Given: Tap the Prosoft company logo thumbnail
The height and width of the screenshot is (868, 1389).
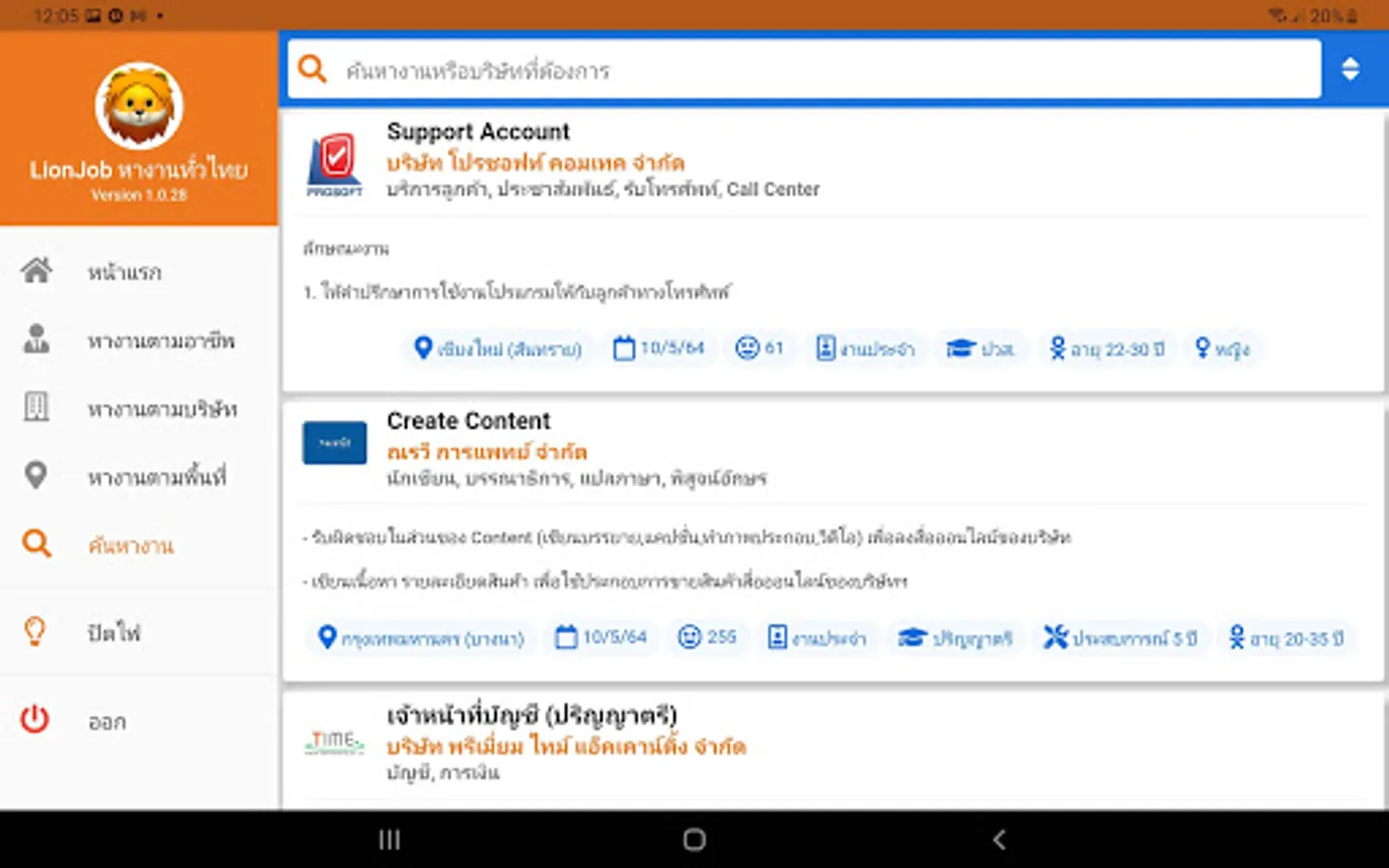Looking at the screenshot, I should click(335, 165).
